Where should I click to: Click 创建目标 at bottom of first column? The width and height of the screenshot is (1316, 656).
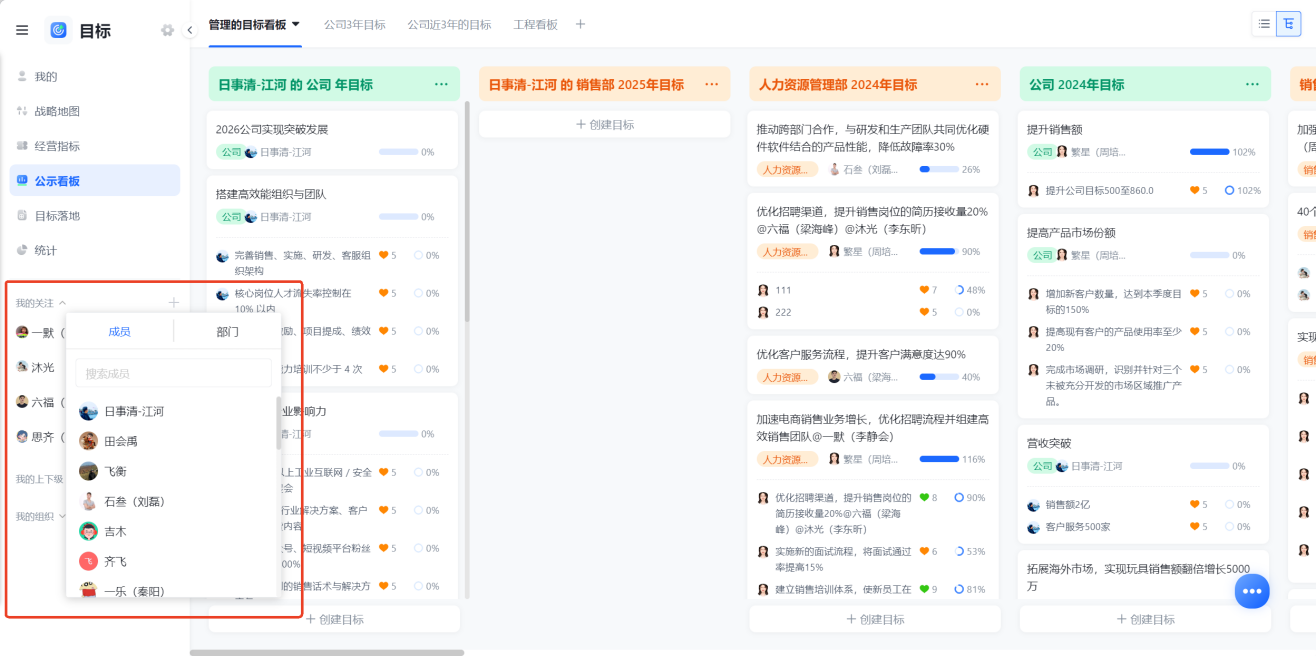tap(334, 619)
